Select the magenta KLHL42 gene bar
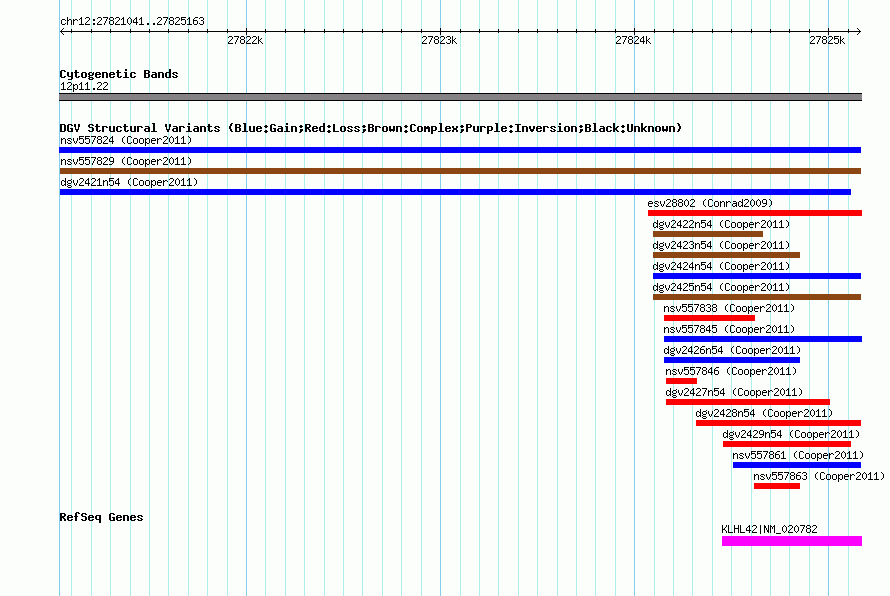 click(791, 541)
